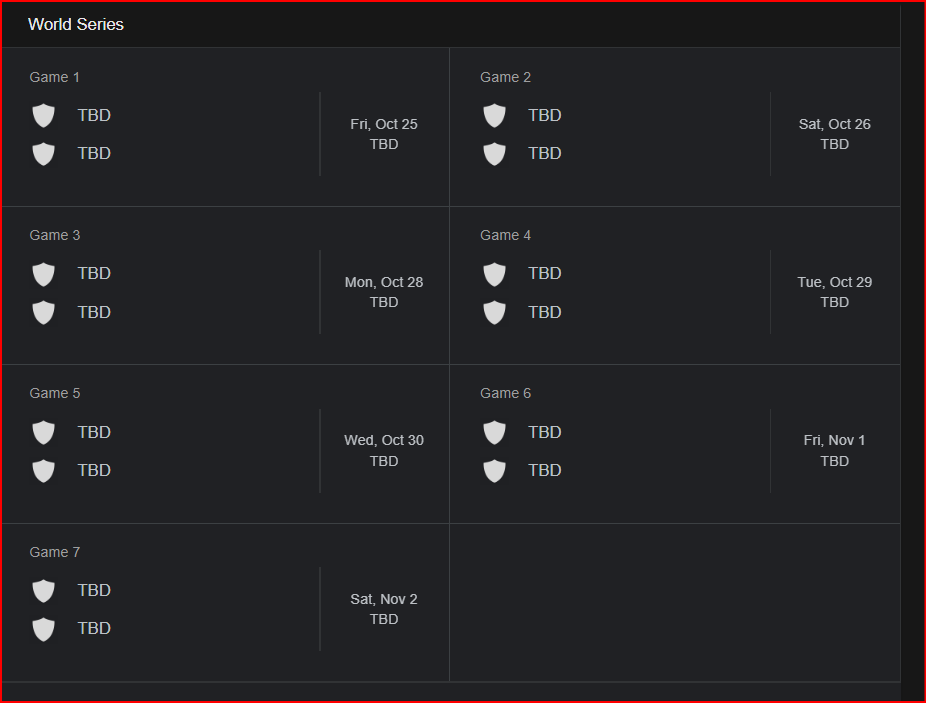The height and width of the screenshot is (703, 926).
Task: Open the Game 2 label
Action: [x=505, y=77]
